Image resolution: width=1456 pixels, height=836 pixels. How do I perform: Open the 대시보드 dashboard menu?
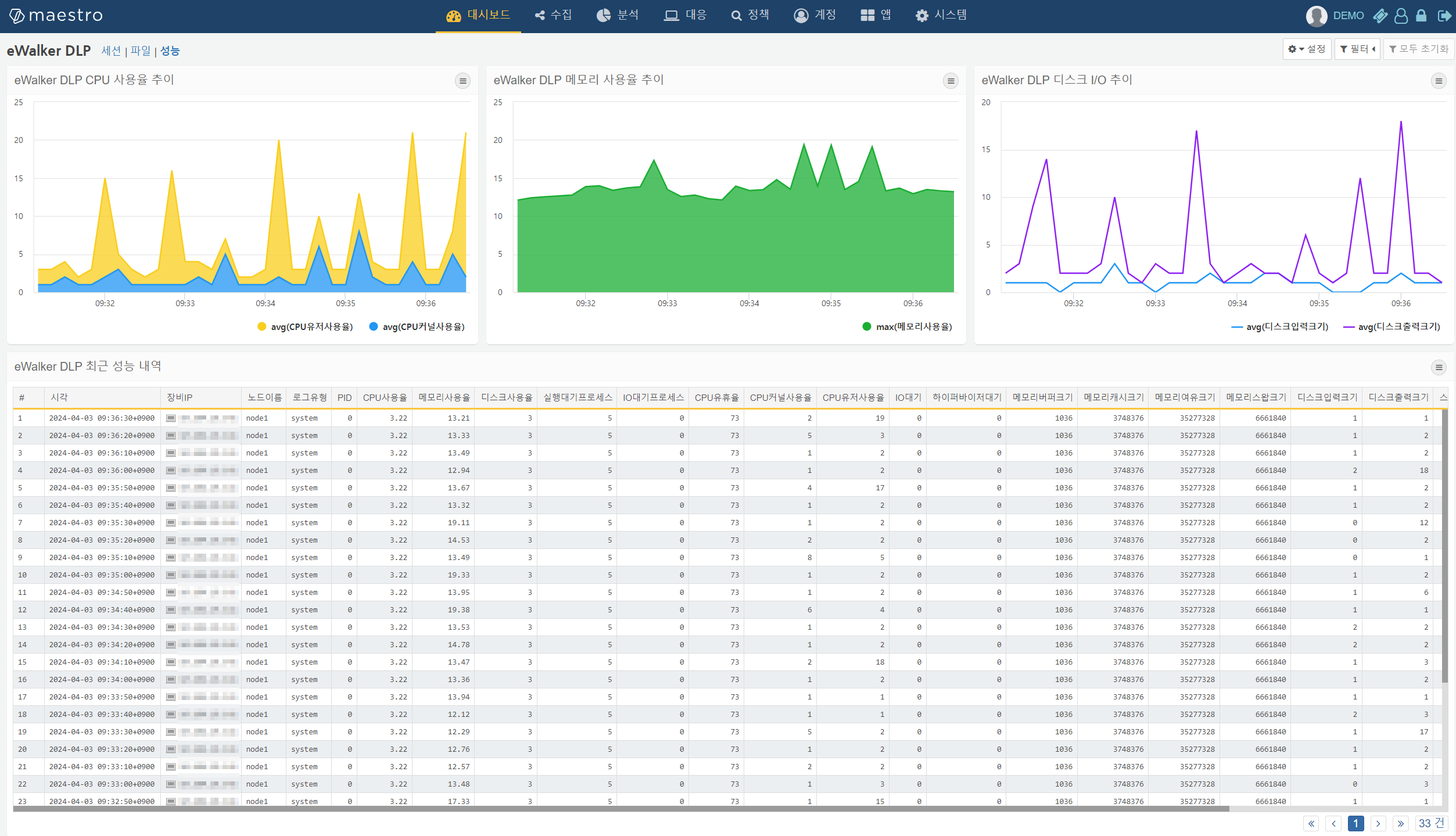coord(478,15)
